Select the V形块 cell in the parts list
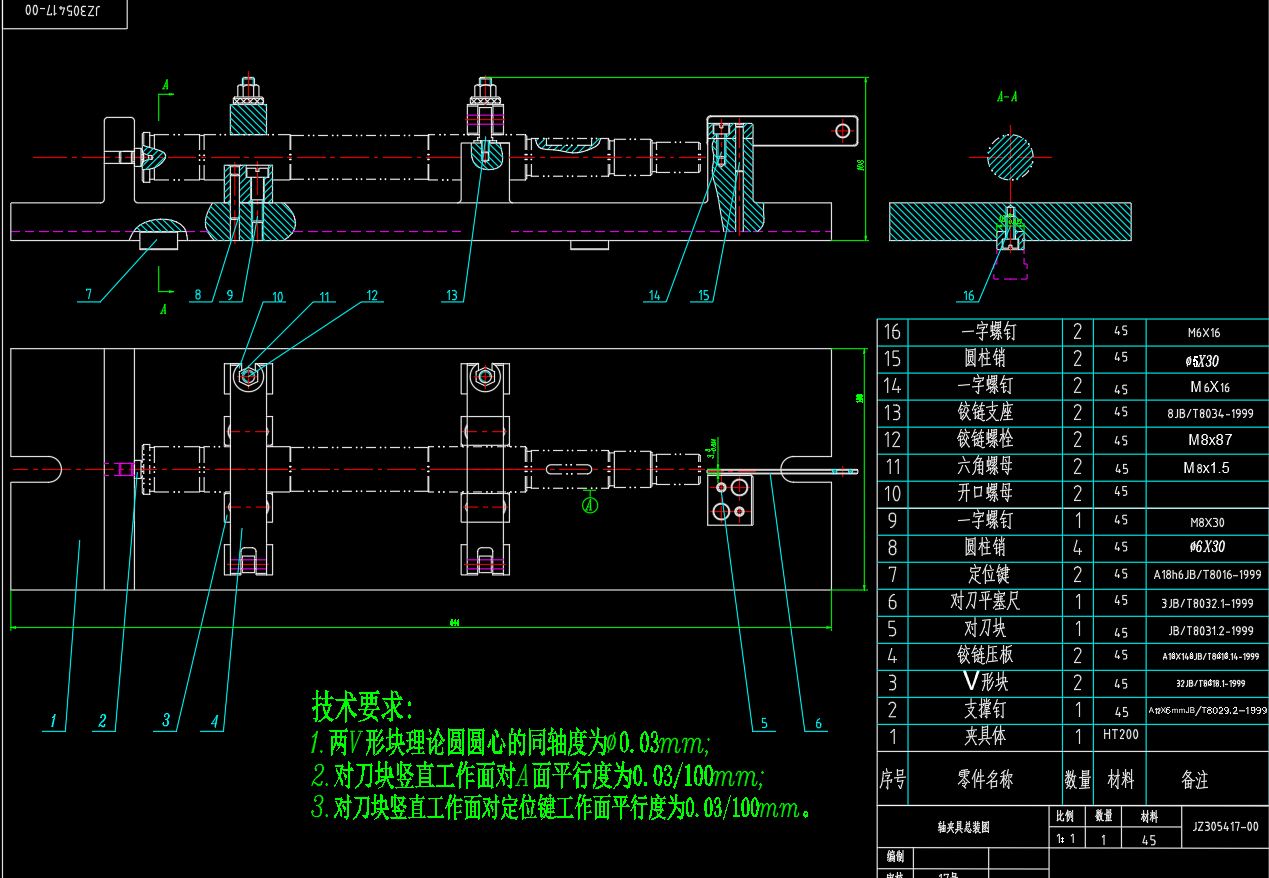This screenshot has height=878, width=1269. click(x=986, y=682)
